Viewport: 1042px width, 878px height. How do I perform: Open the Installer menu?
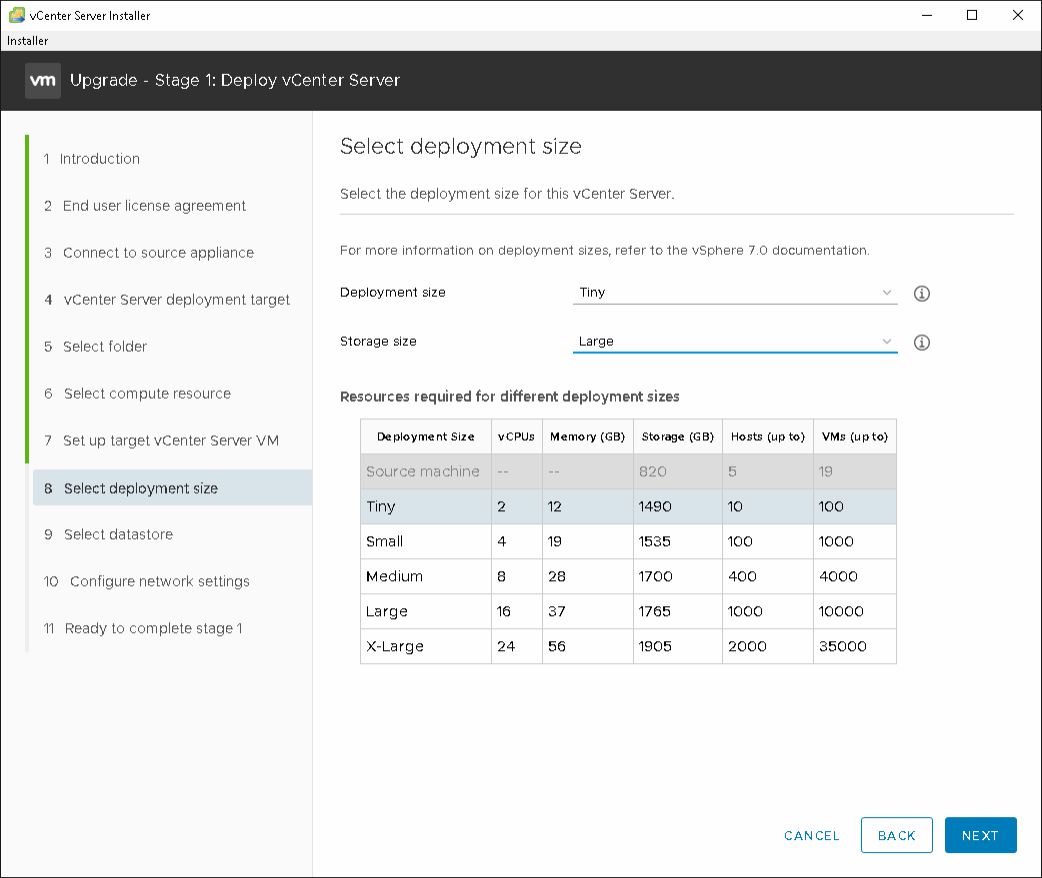pos(28,41)
